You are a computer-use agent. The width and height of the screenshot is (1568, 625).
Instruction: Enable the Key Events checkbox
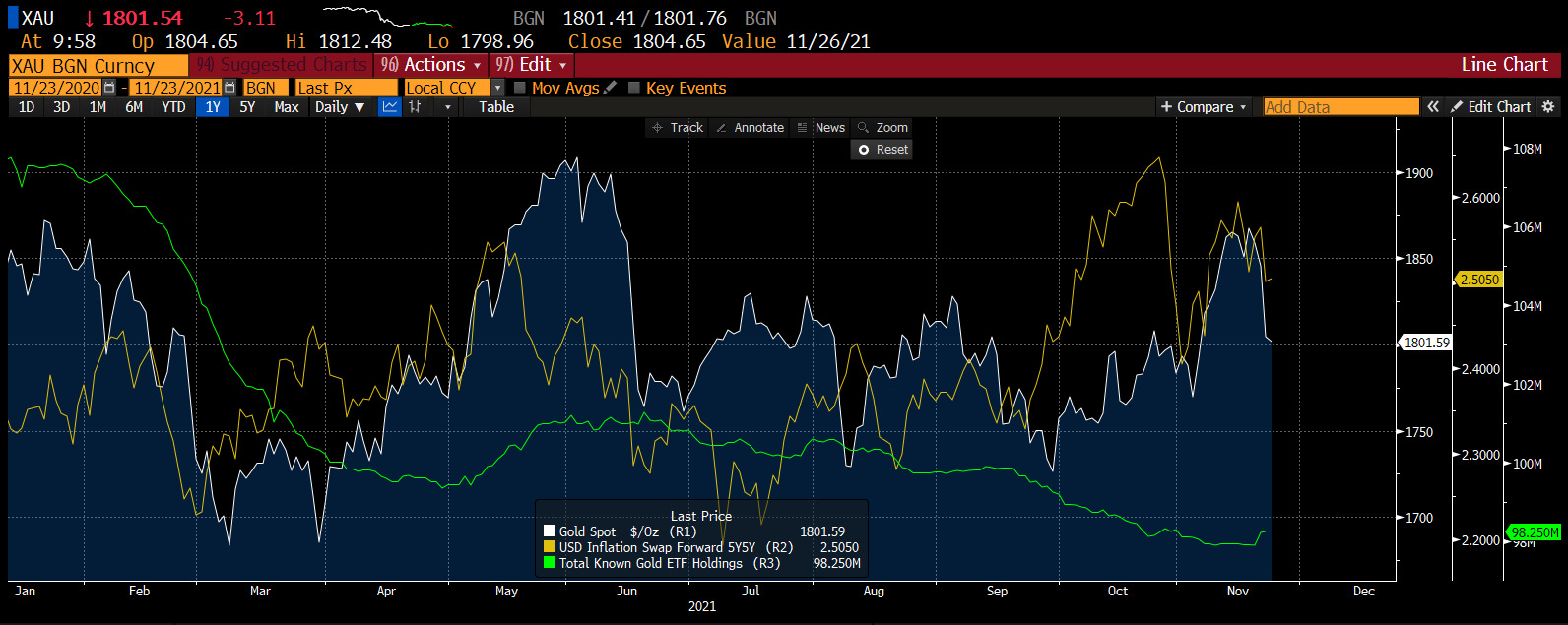click(x=634, y=88)
